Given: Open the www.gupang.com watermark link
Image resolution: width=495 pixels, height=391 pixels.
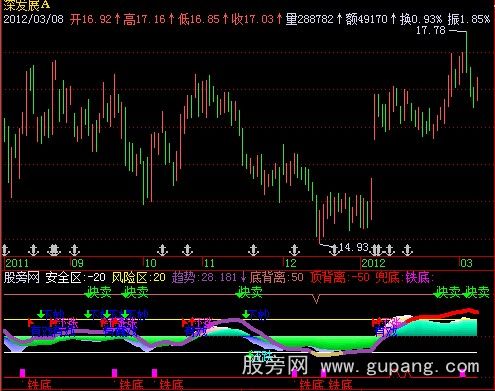Looking at the screenshot, I should click(400, 367).
